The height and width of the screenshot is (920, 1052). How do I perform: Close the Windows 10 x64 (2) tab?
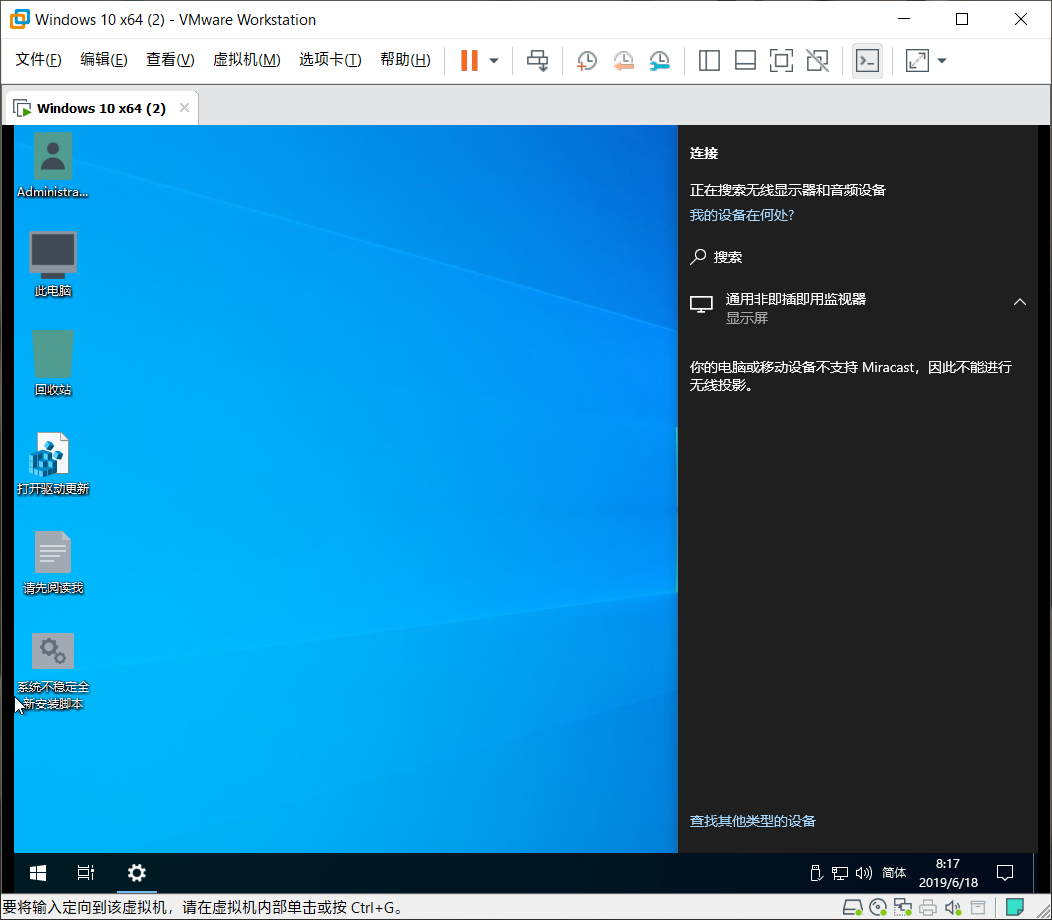point(185,107)
